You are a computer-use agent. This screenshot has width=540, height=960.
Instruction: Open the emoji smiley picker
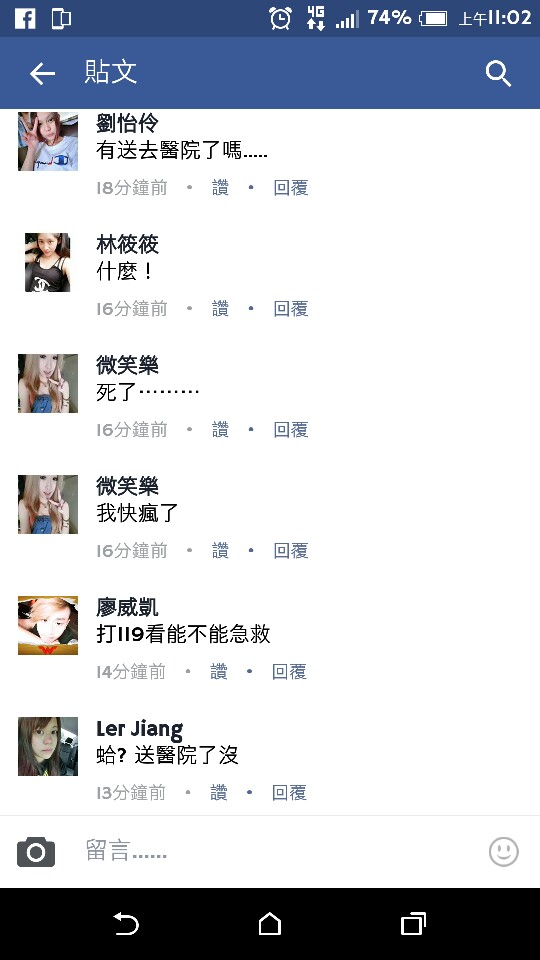pos(504,852)
